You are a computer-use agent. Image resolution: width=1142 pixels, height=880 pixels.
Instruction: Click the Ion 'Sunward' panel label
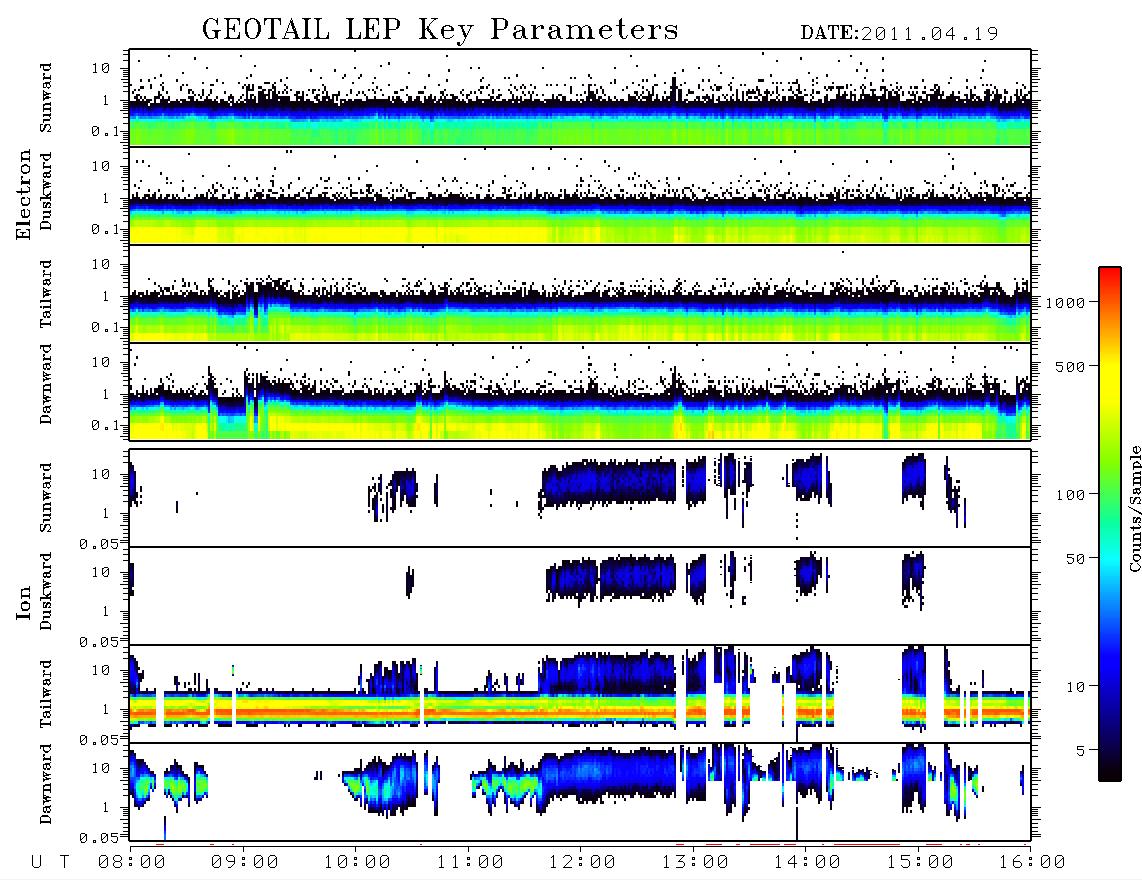point(46,498)
